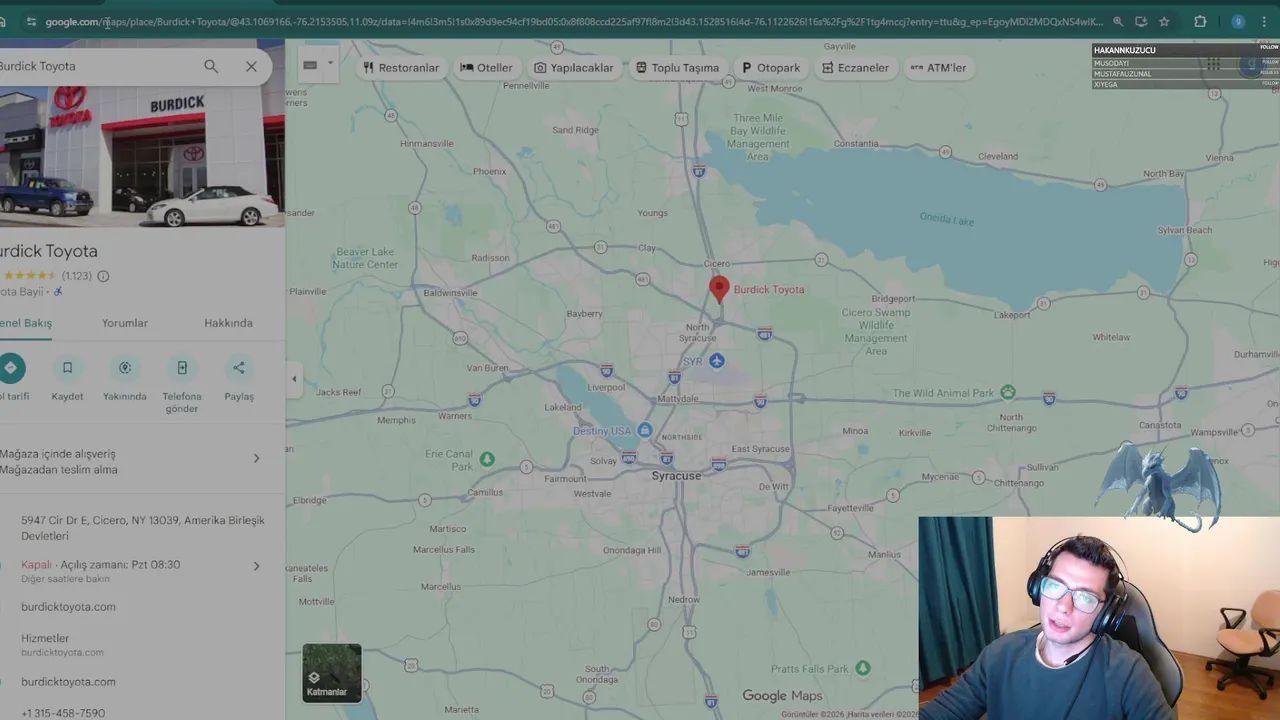Select the Yapılacaklar chip
Image resolution: width=1280 pixels, height=720 pixels.
pyautogui.click(x=574, y=67)
